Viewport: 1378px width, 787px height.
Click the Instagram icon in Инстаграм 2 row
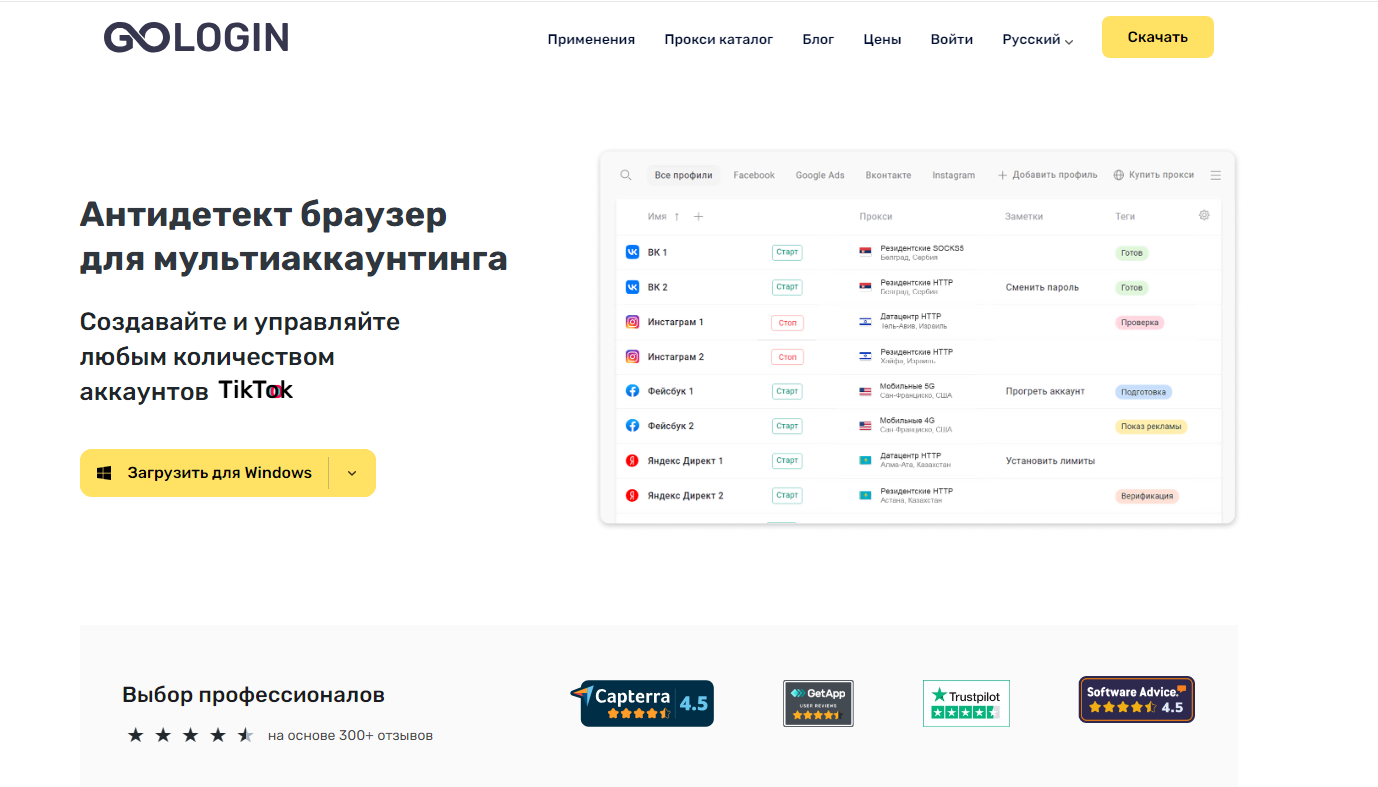[632, 356]
